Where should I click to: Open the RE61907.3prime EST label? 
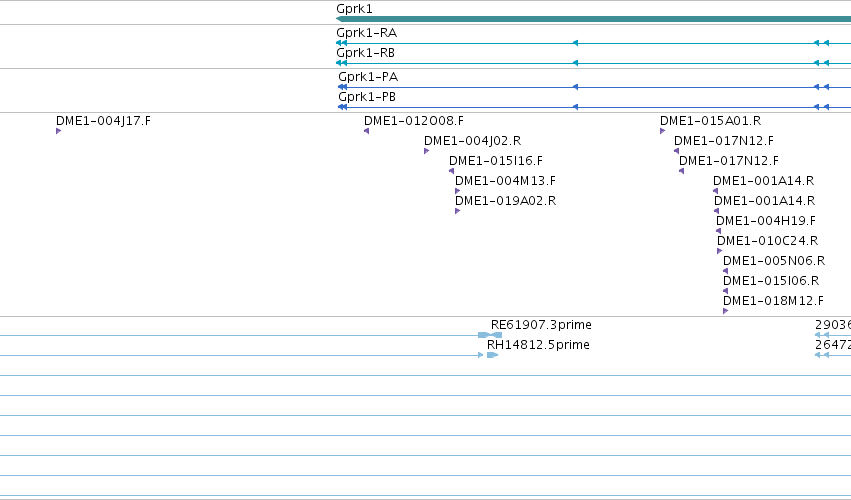[541, 325]
